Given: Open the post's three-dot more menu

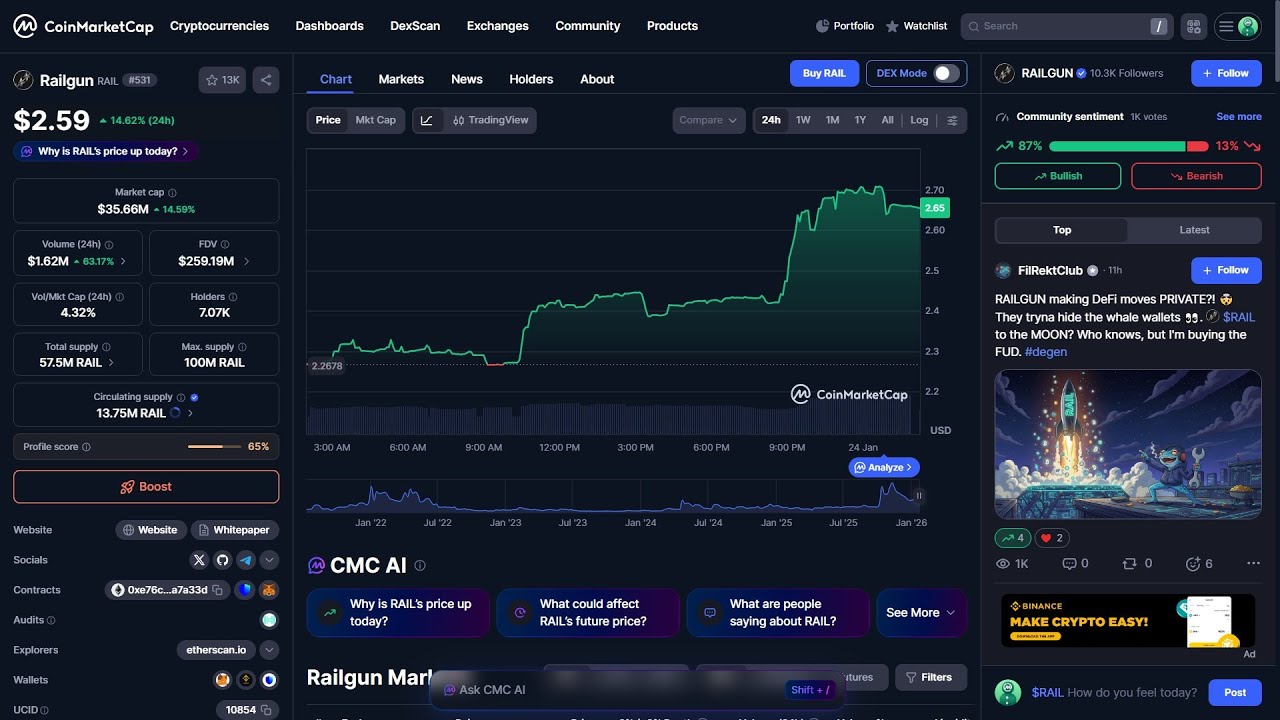Looking at the screenshot, I should click(x=1253, y=564).
